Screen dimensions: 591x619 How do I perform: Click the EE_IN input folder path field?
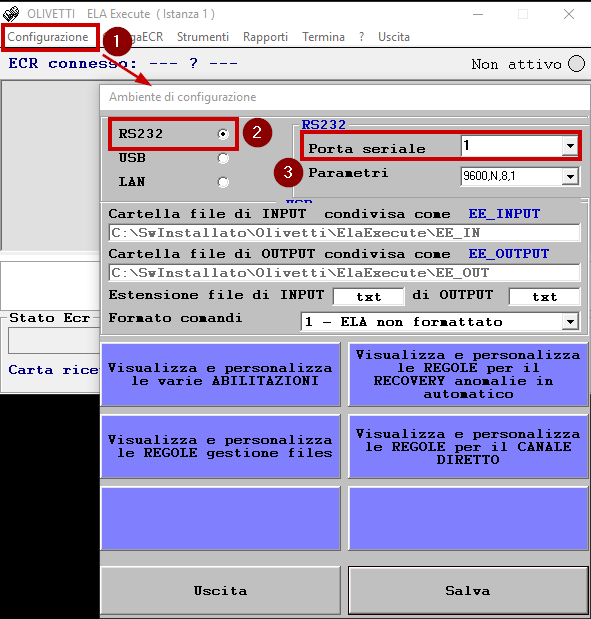[x=344, y=233]
